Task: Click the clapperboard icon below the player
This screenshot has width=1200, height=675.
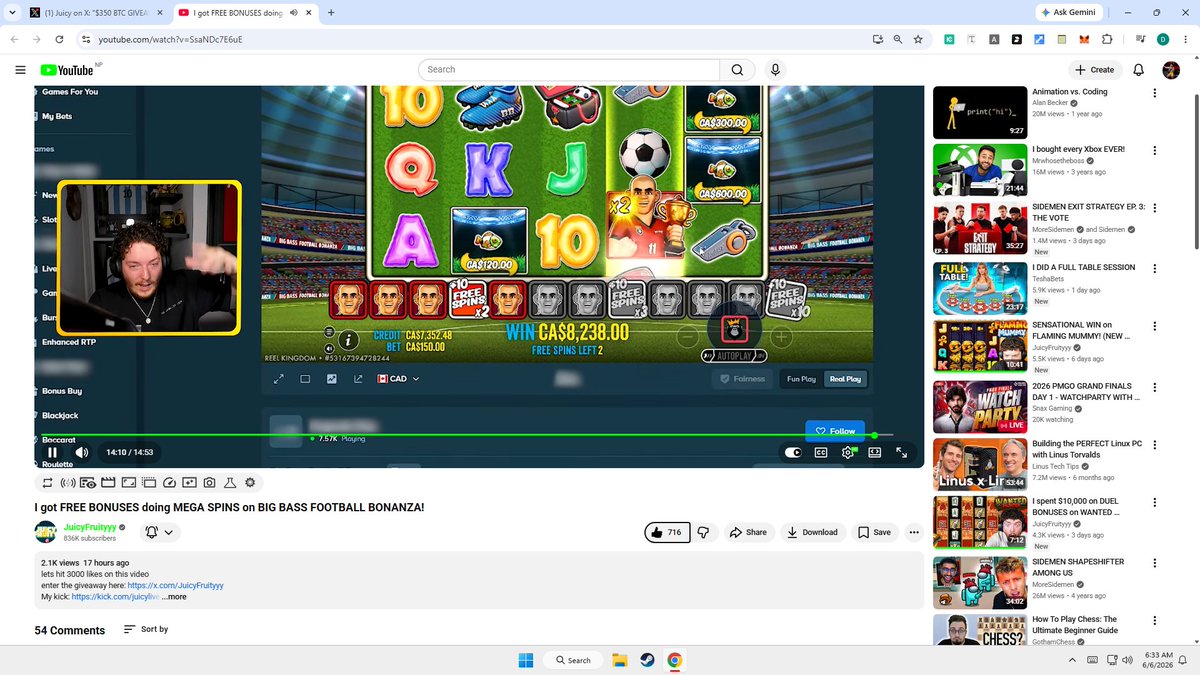Action: [108, 482]
